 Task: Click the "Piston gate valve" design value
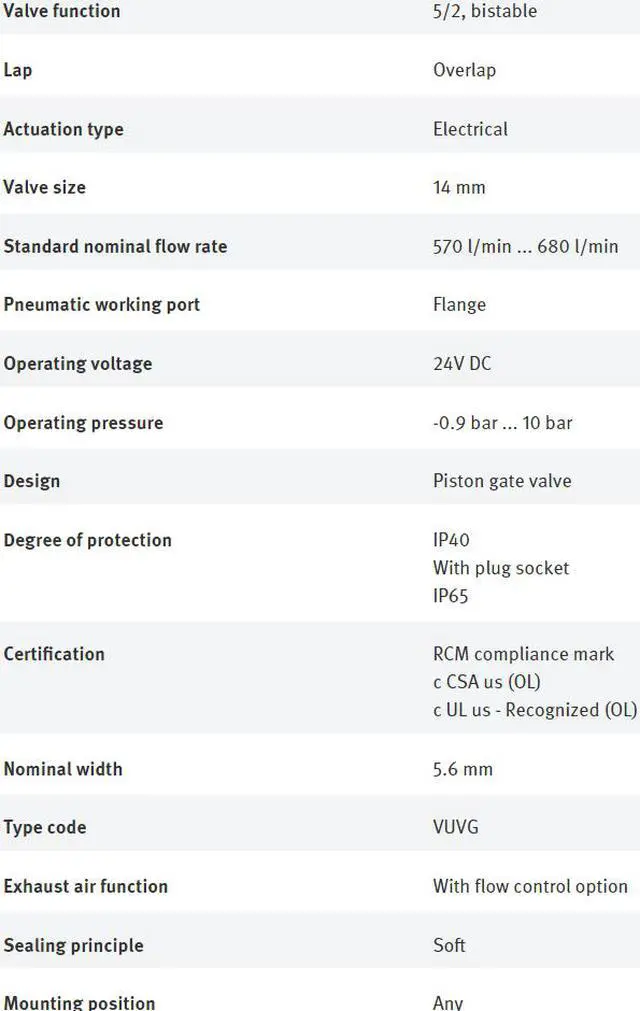pos(502,481)
